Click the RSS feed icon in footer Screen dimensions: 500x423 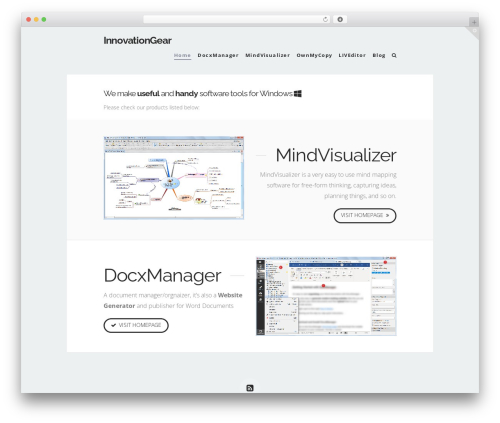250,388
